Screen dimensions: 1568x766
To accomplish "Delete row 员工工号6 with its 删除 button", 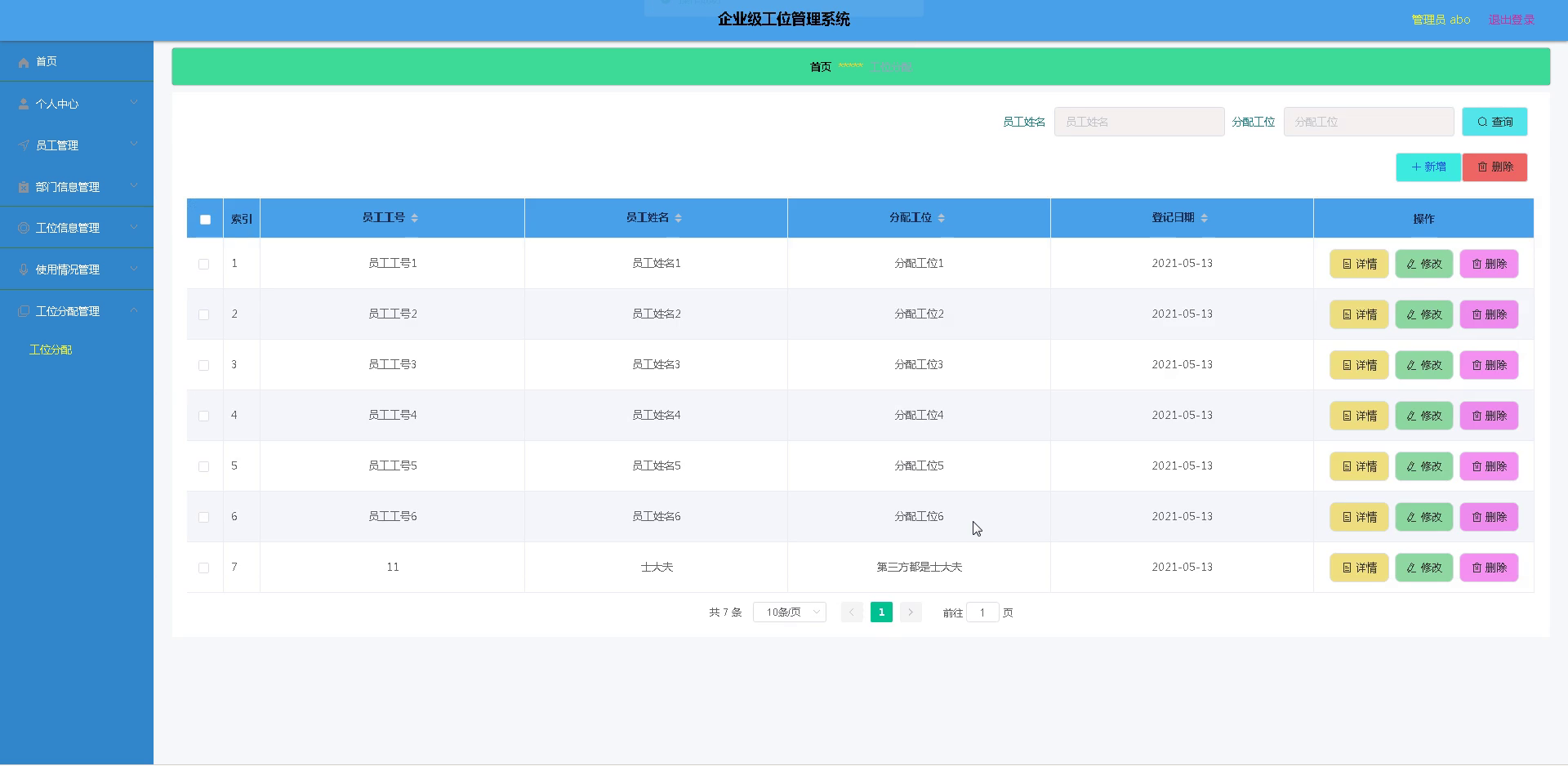I will click(x=1489, y=517).
